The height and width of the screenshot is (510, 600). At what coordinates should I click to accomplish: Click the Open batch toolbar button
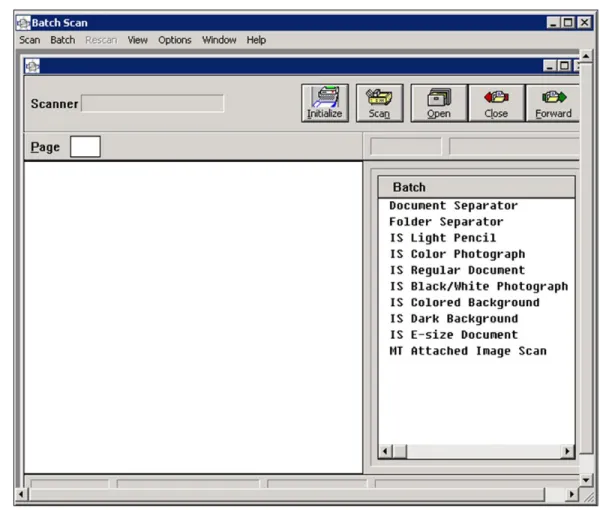(439, 103)
